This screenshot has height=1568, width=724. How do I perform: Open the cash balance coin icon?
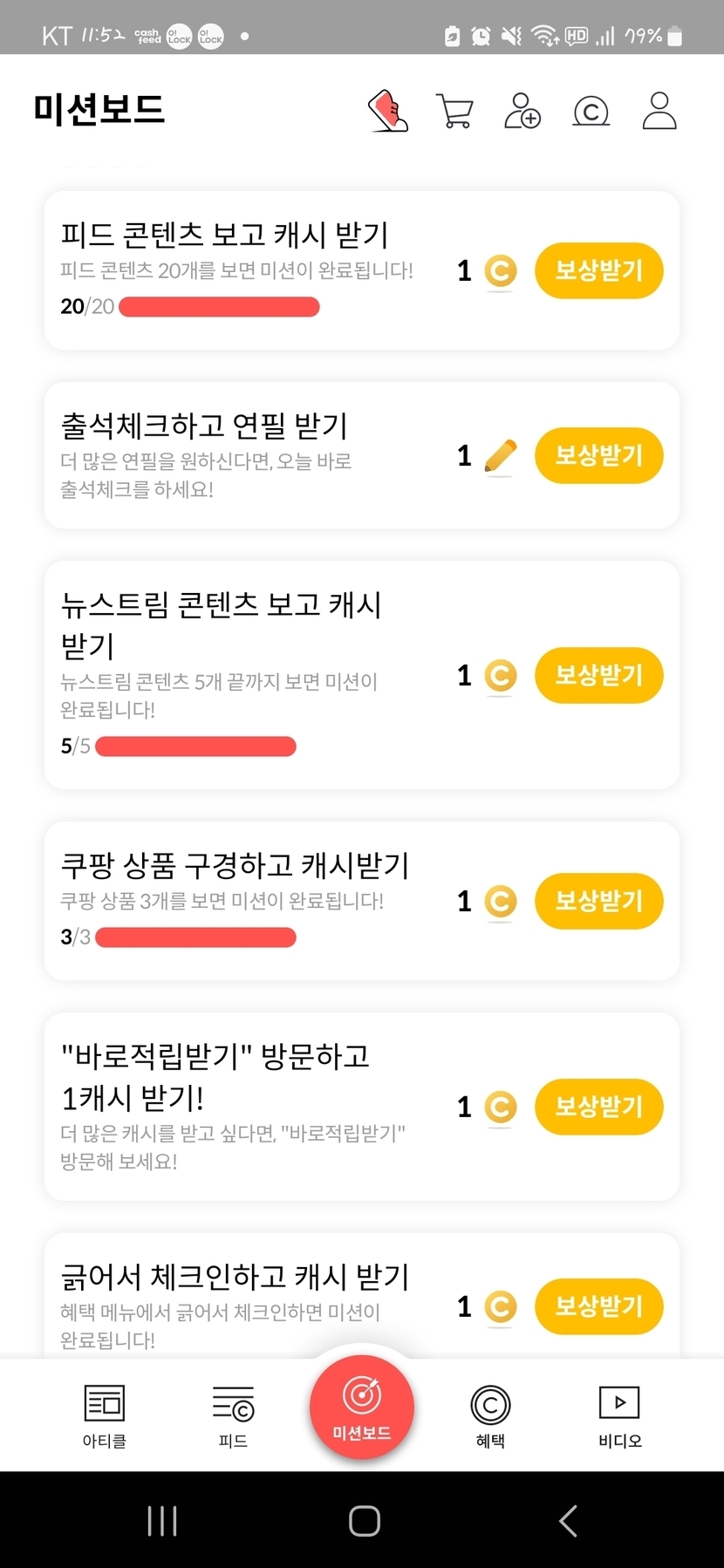(591, 111)
